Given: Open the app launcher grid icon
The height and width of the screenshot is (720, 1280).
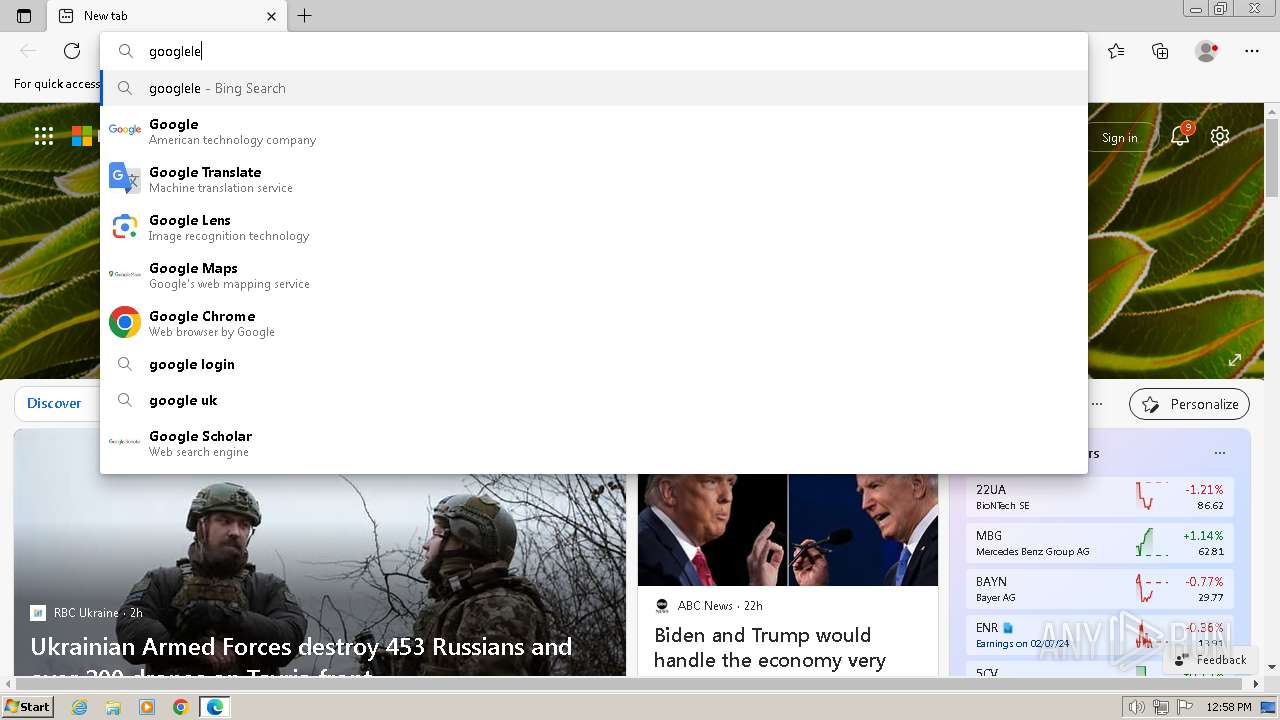Looking at the screenshot, I should (44, 137).
